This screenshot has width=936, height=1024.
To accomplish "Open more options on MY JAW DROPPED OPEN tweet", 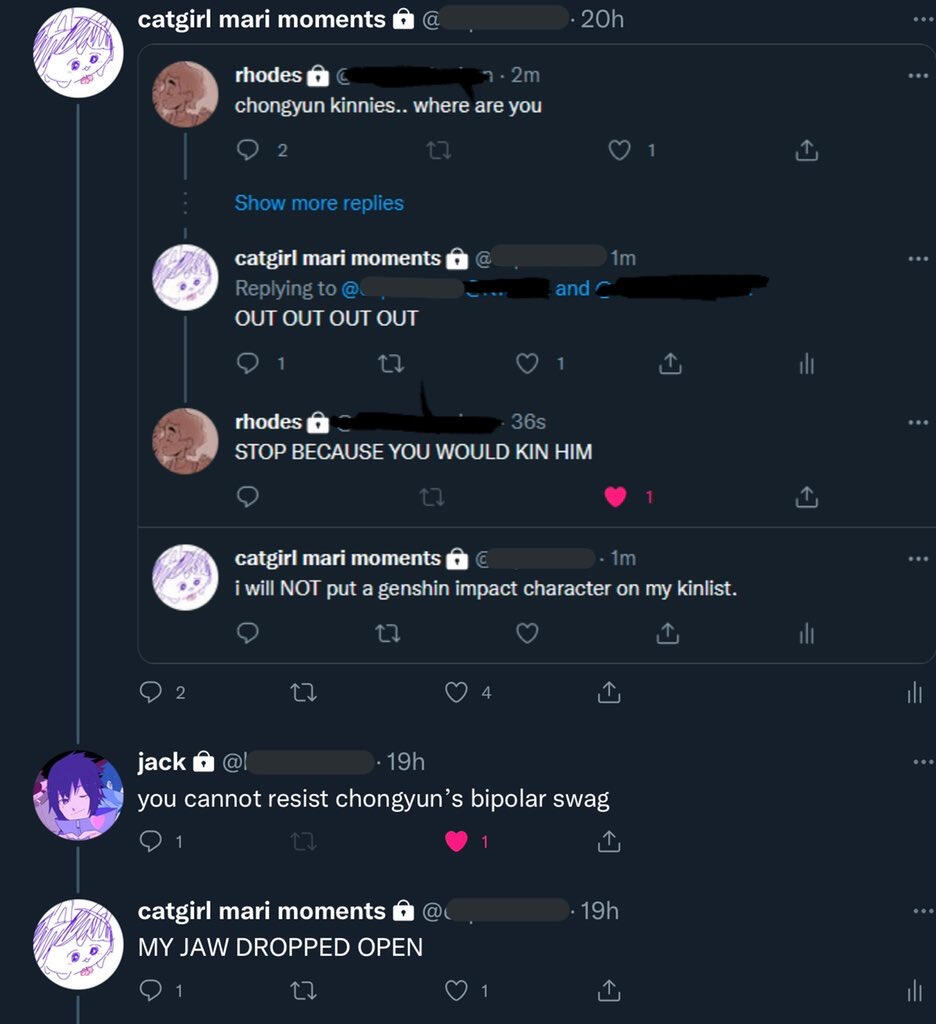I will tap(923, 911).
